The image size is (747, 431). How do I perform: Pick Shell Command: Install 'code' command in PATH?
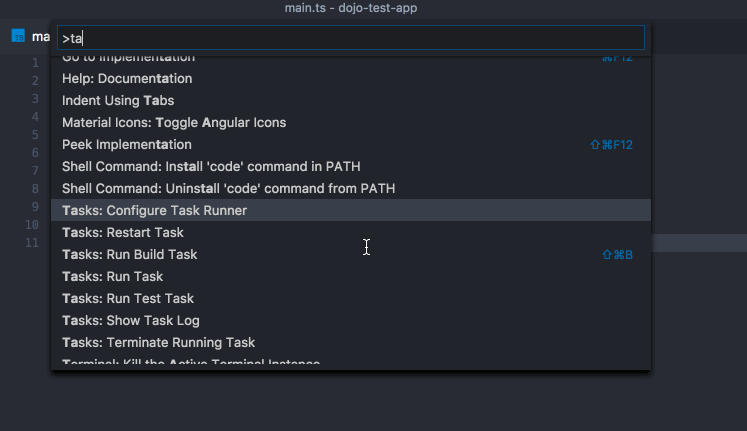351,166
